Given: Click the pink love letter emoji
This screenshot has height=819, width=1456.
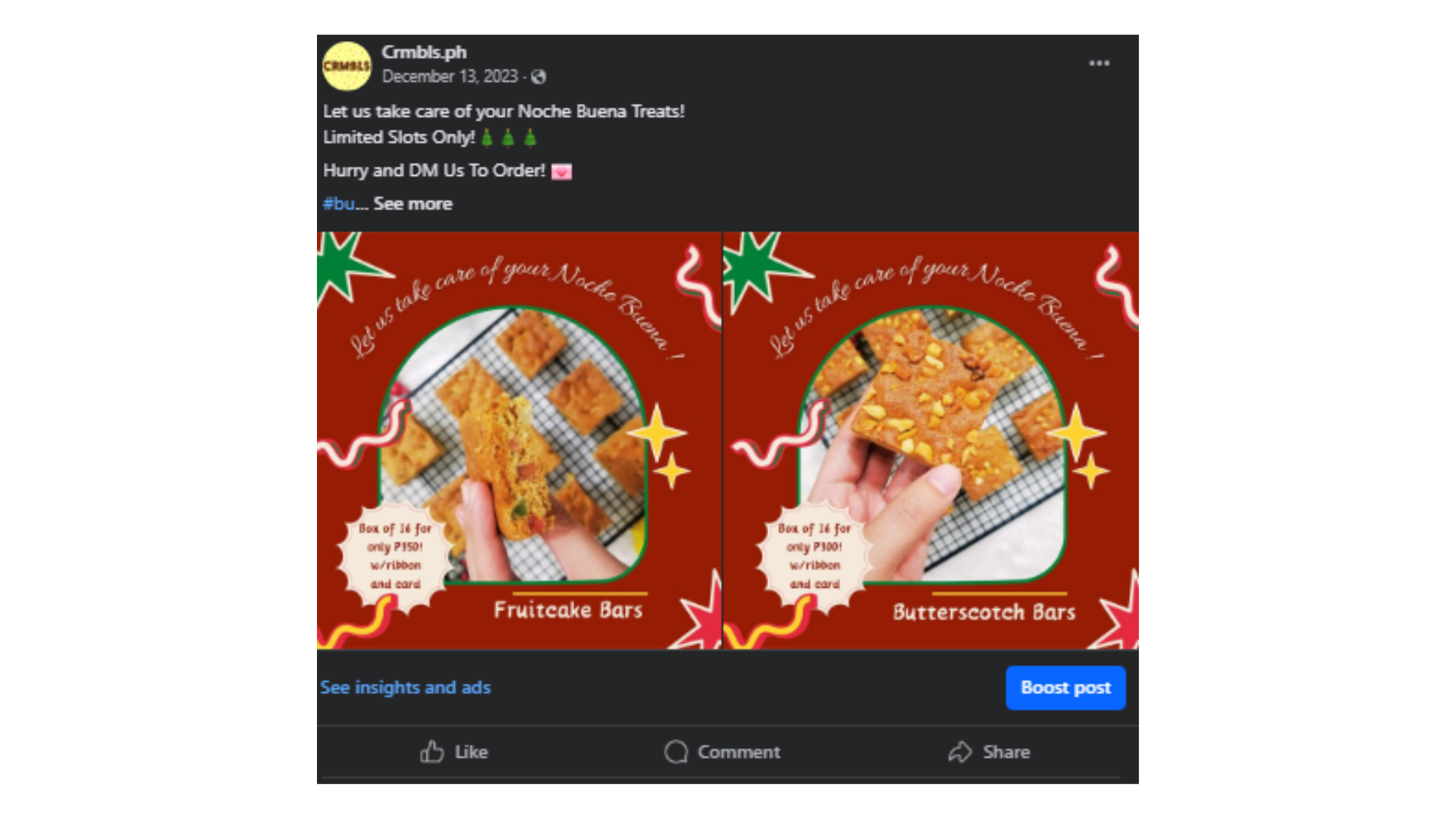Looking at the screenshot, I should (x=561, y=171).
